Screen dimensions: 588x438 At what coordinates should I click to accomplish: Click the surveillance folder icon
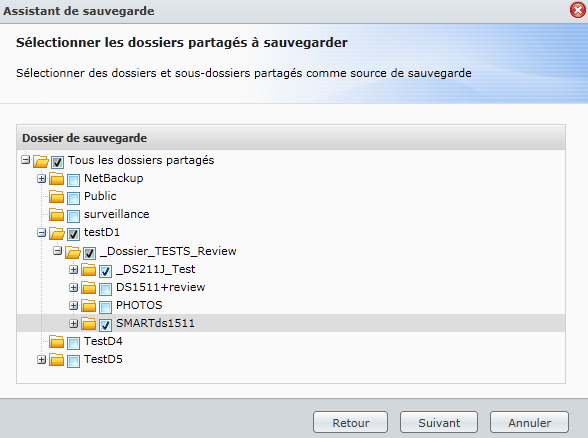(57, 215)
